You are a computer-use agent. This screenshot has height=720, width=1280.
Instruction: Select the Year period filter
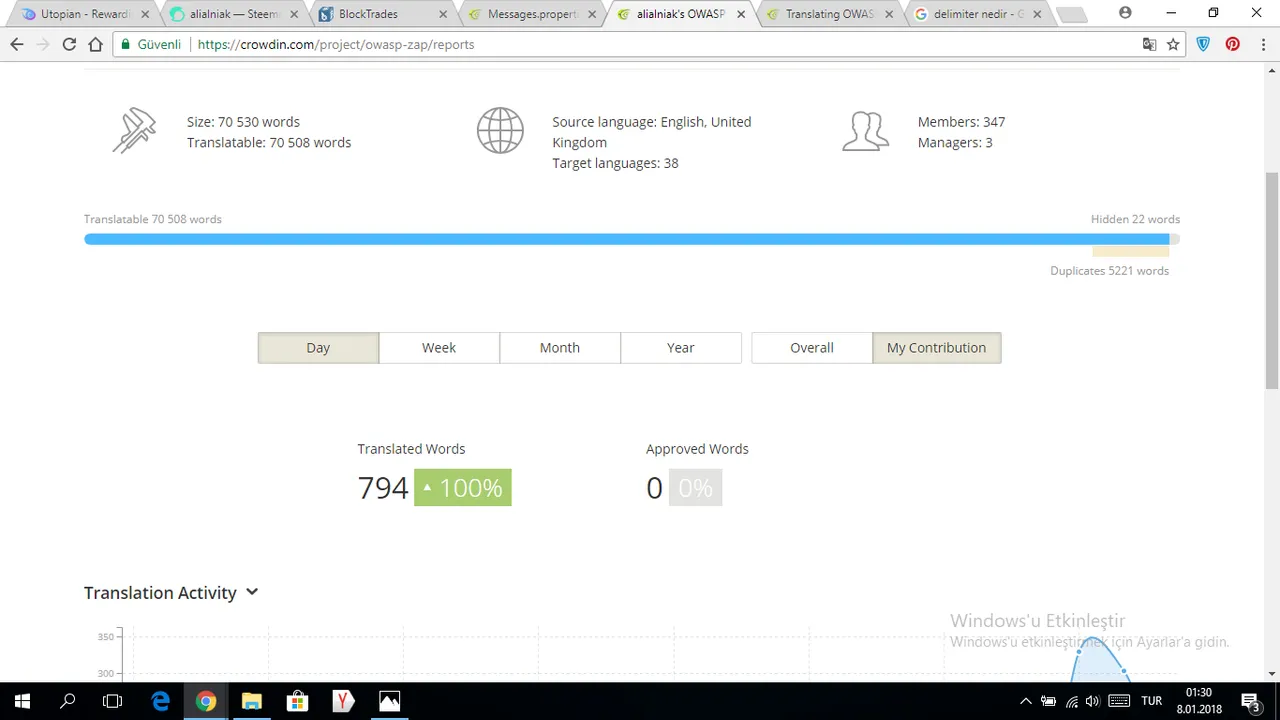click(680, 347)
